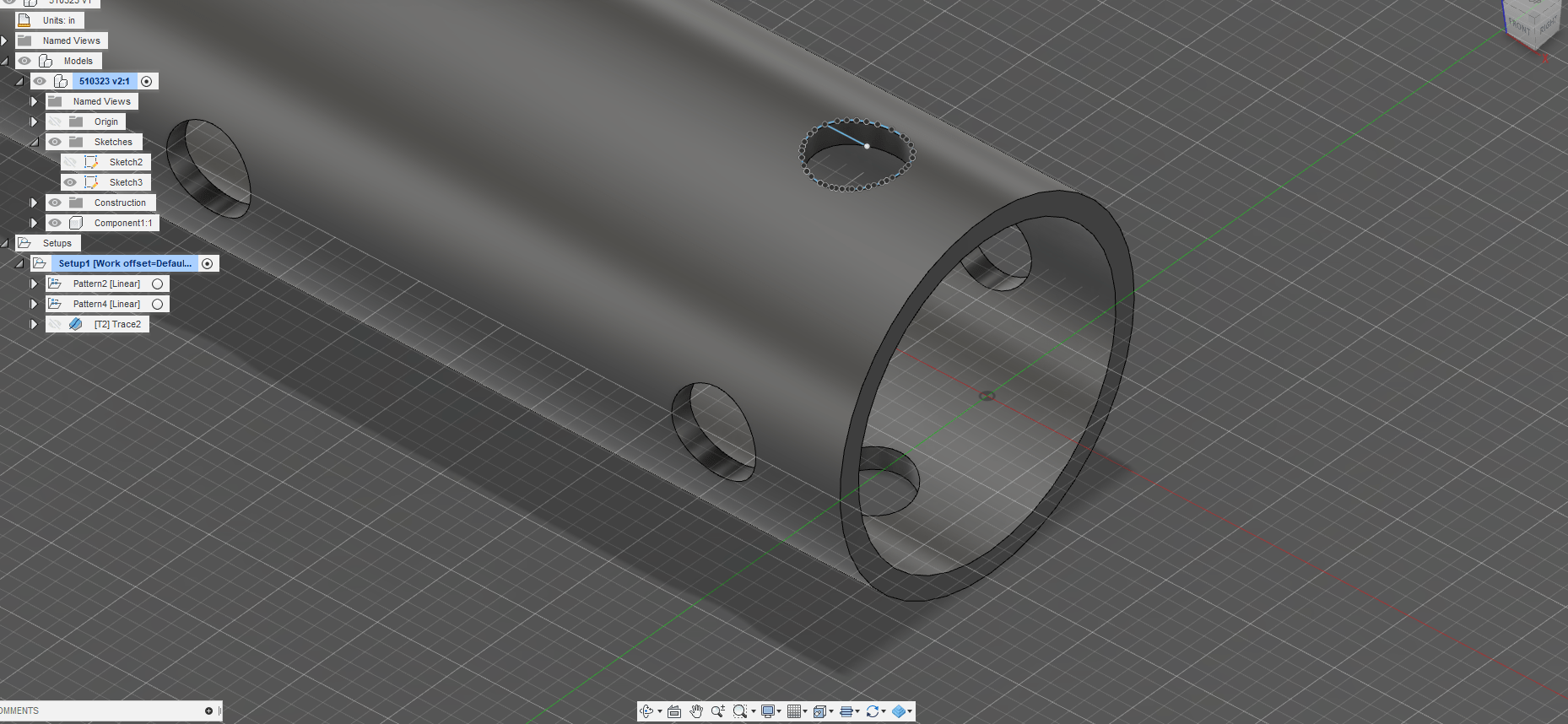Open the Display Settings dropdown arrow

coord(779,711)
